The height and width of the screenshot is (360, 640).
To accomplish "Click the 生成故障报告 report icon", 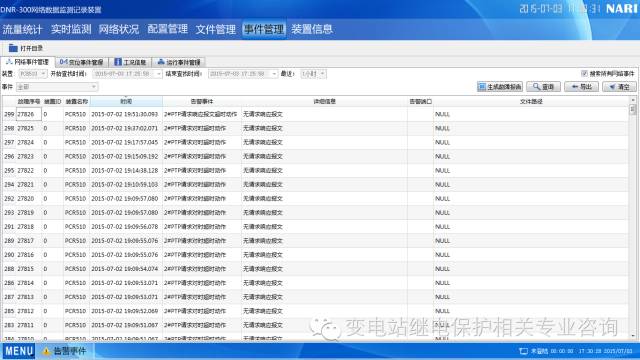I will [482, 87].
